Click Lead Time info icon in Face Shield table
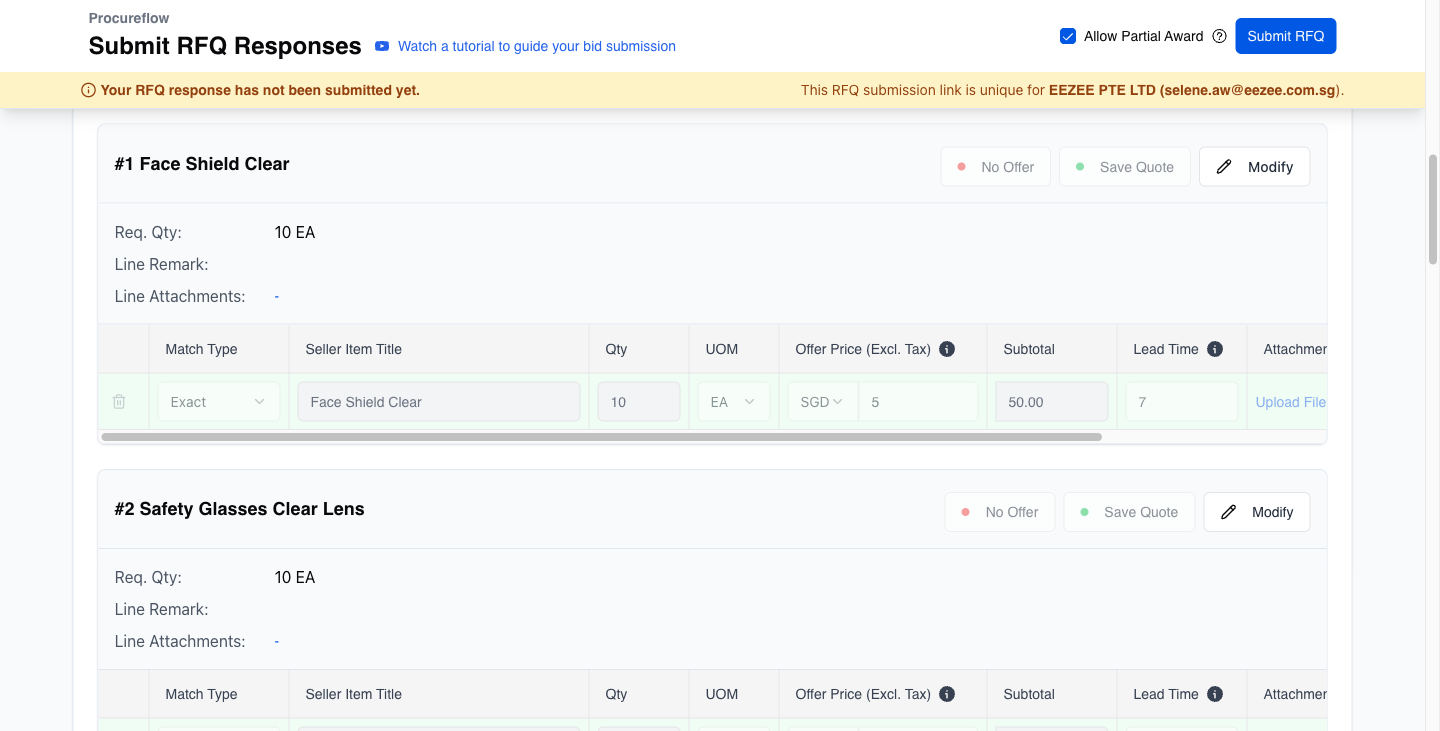 (x=1215, y=349)
